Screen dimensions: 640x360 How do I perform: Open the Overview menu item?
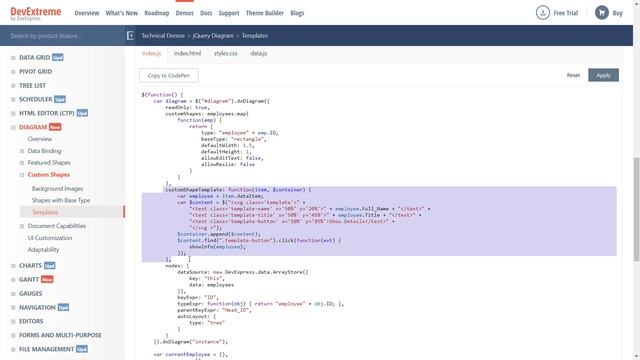point(87,13)
